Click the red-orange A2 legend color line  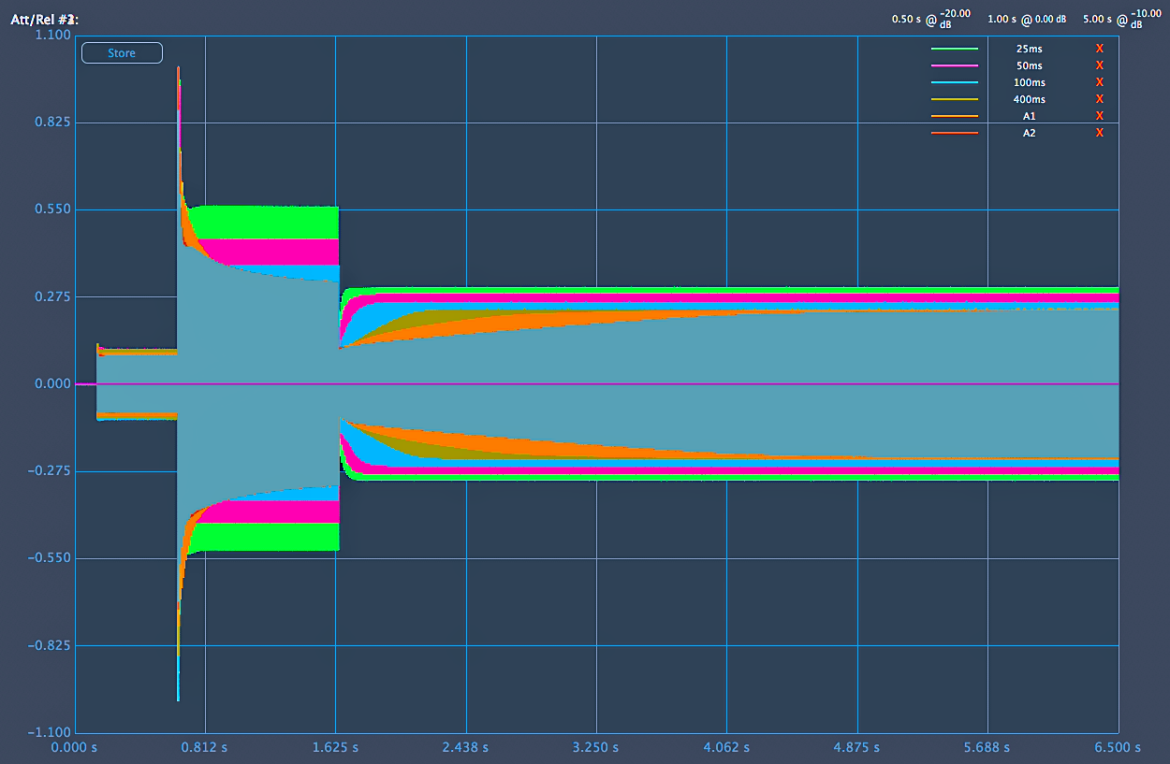[954, 133]
